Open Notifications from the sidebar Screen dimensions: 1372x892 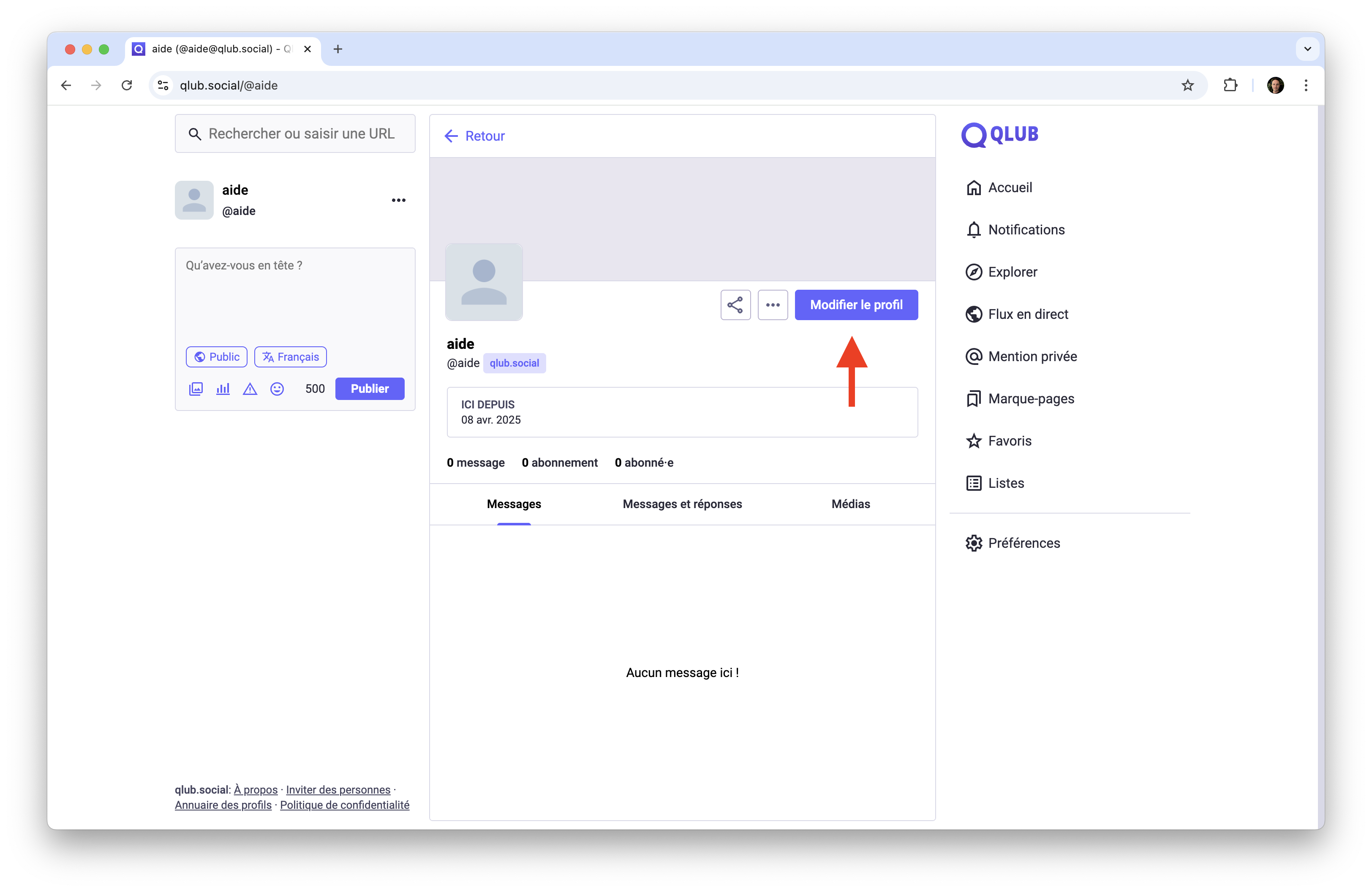tap(1015, 229)
